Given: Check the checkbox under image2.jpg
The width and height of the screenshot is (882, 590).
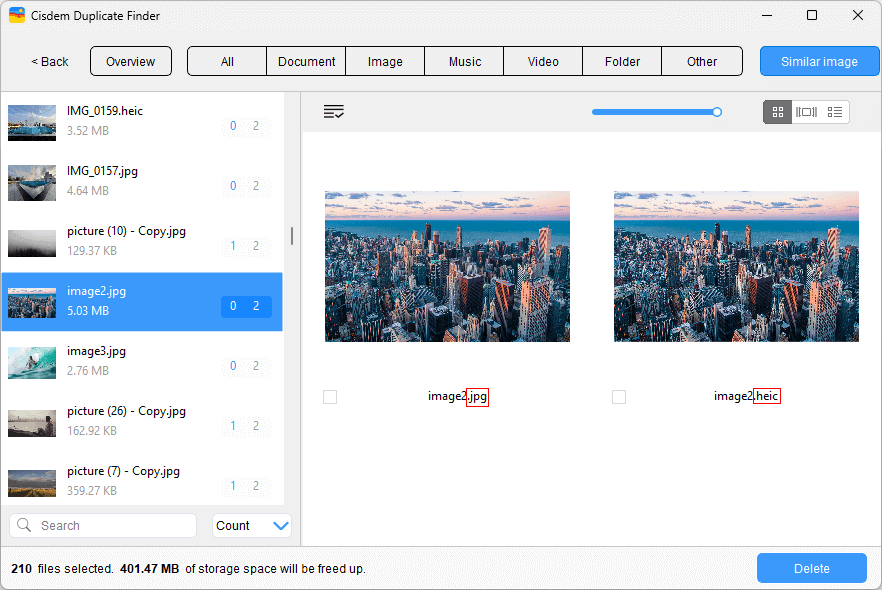Looking at the screenshot, I should (330, 397).
